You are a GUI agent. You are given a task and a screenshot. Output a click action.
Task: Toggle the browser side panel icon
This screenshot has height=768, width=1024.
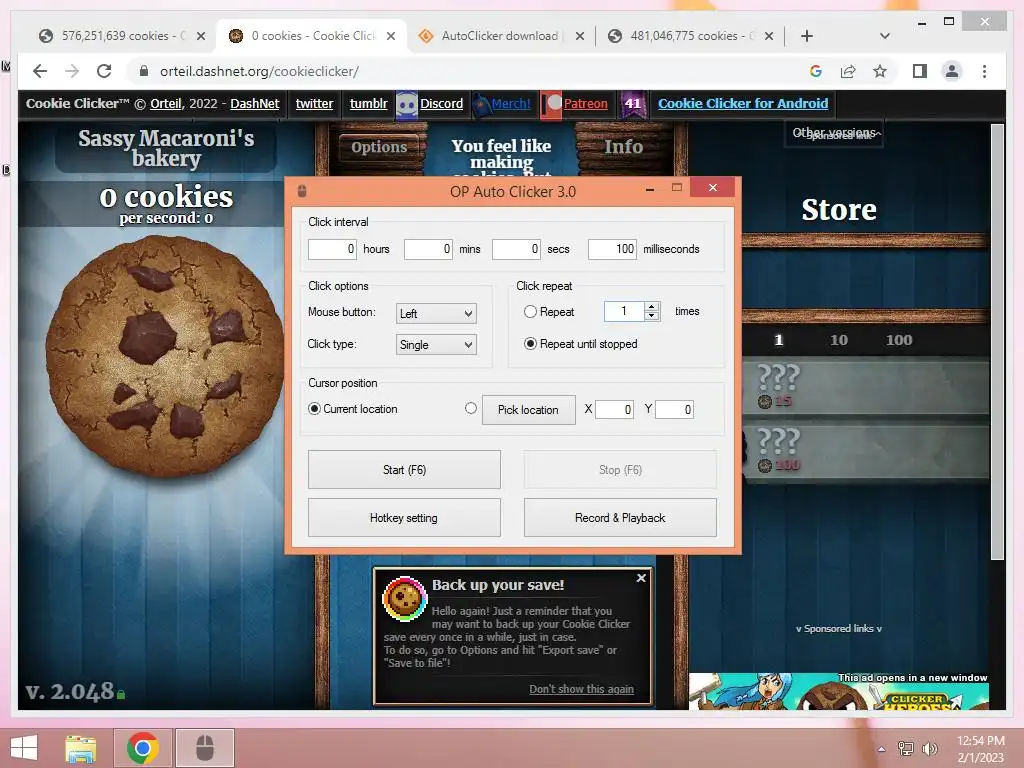920,71
